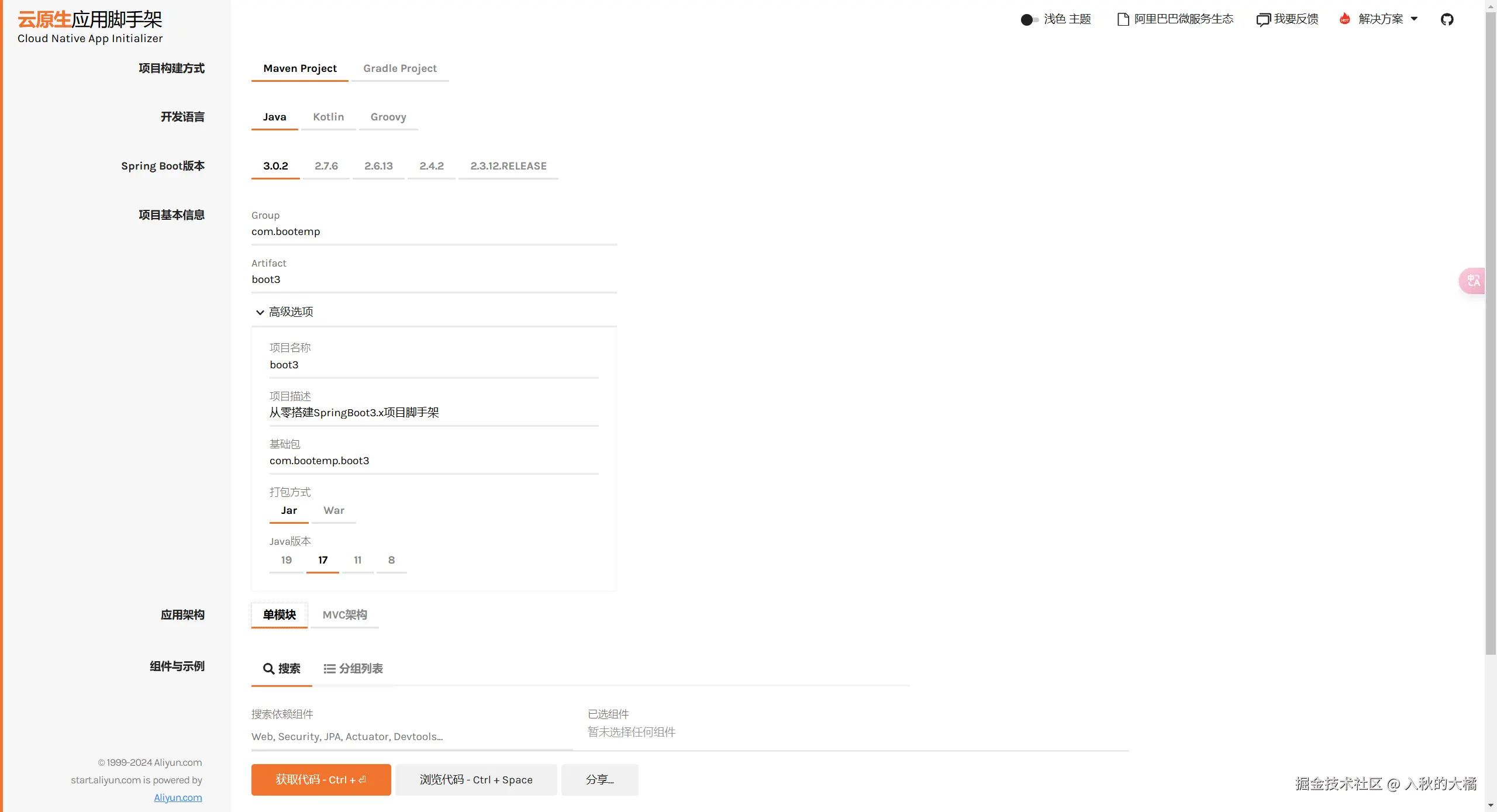Viewport: 1497px width, 812px height.
Task: Toggle the 浅色主题 theme switch
Action: pyautogui.click(x=1027, y=19)
